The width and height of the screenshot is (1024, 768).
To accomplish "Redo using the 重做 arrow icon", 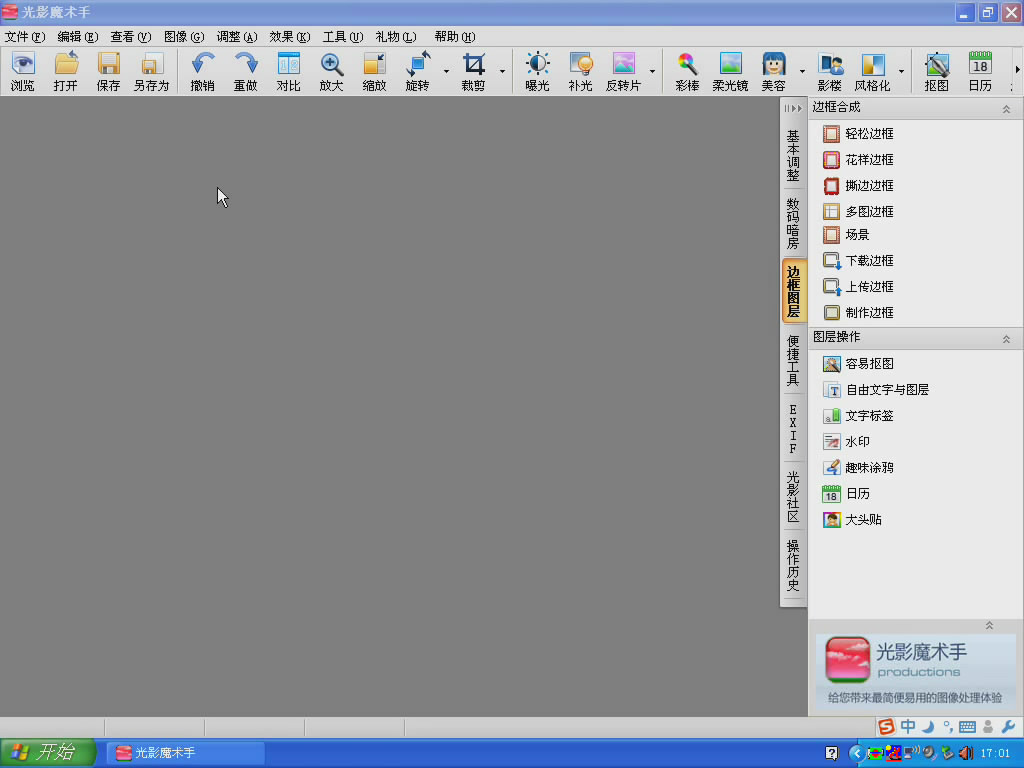I will pos(246,71).
